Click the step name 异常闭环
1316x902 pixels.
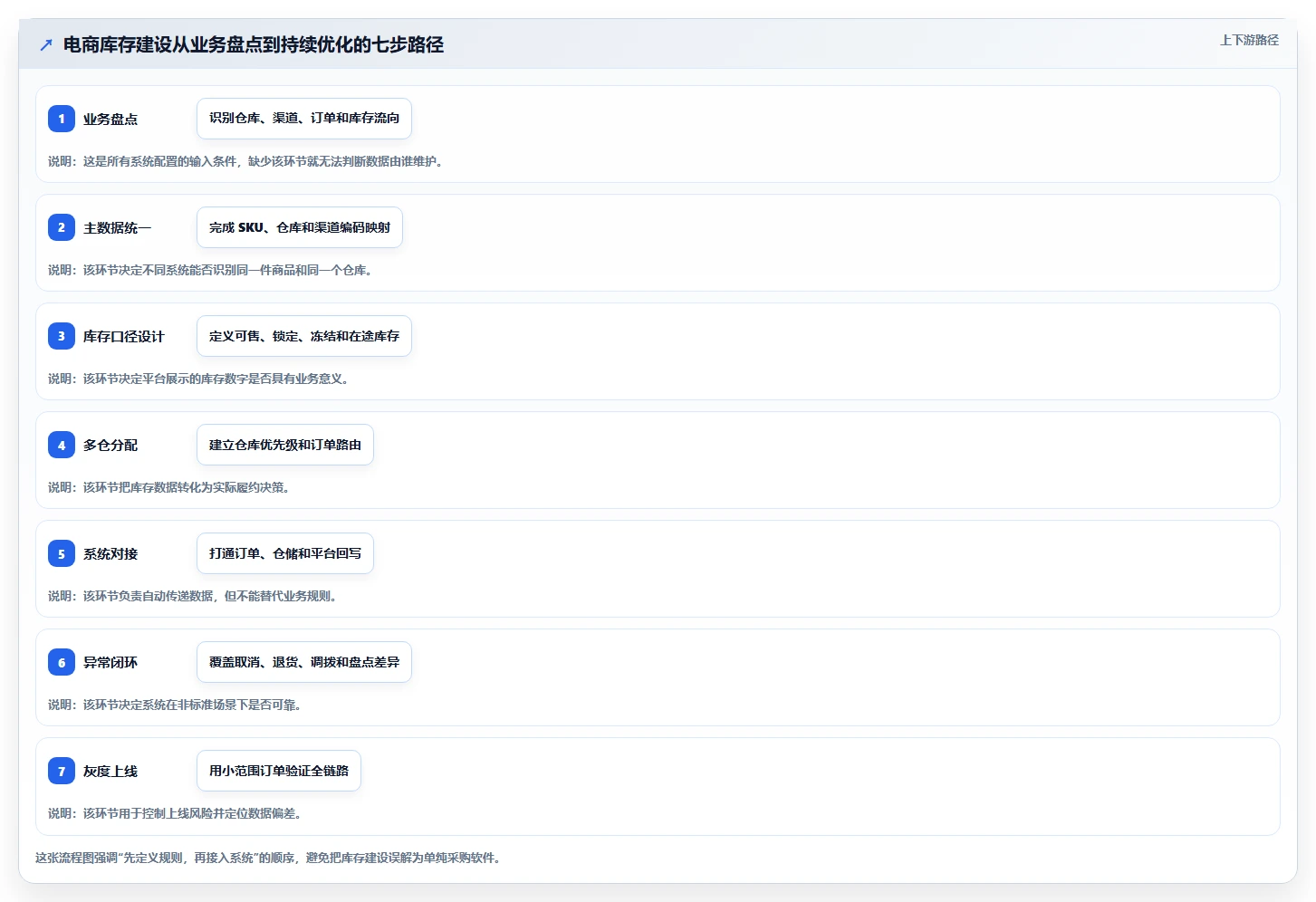[x=110, y=662]
